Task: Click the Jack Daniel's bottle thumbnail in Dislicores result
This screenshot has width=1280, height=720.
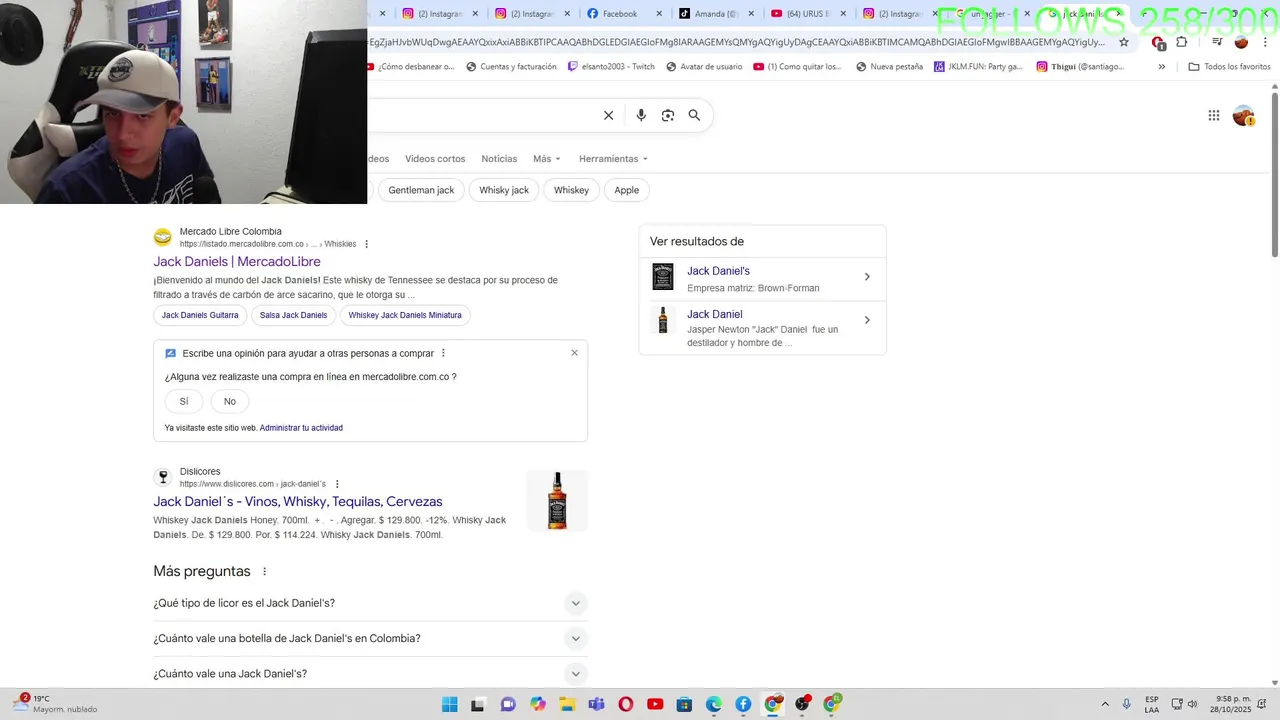Action: point(557,501)
